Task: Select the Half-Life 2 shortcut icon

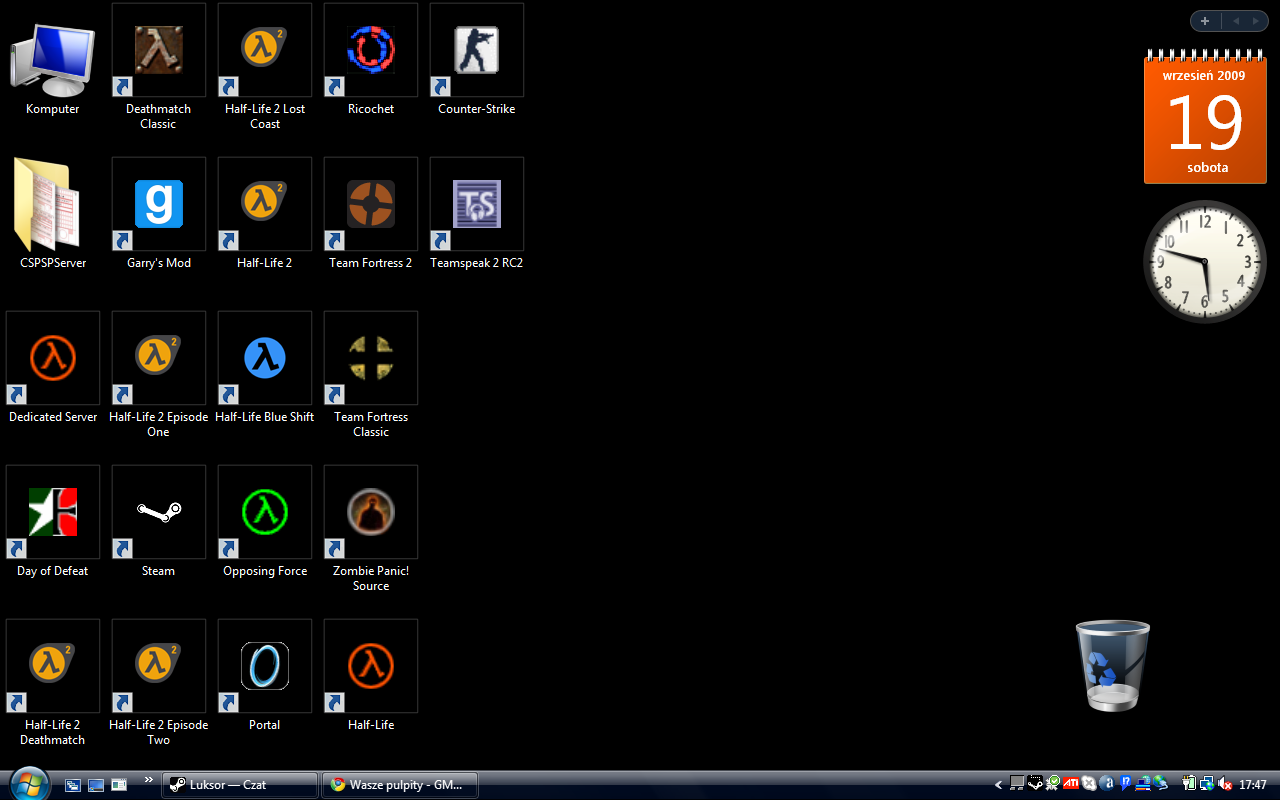Action: (265, 214)
